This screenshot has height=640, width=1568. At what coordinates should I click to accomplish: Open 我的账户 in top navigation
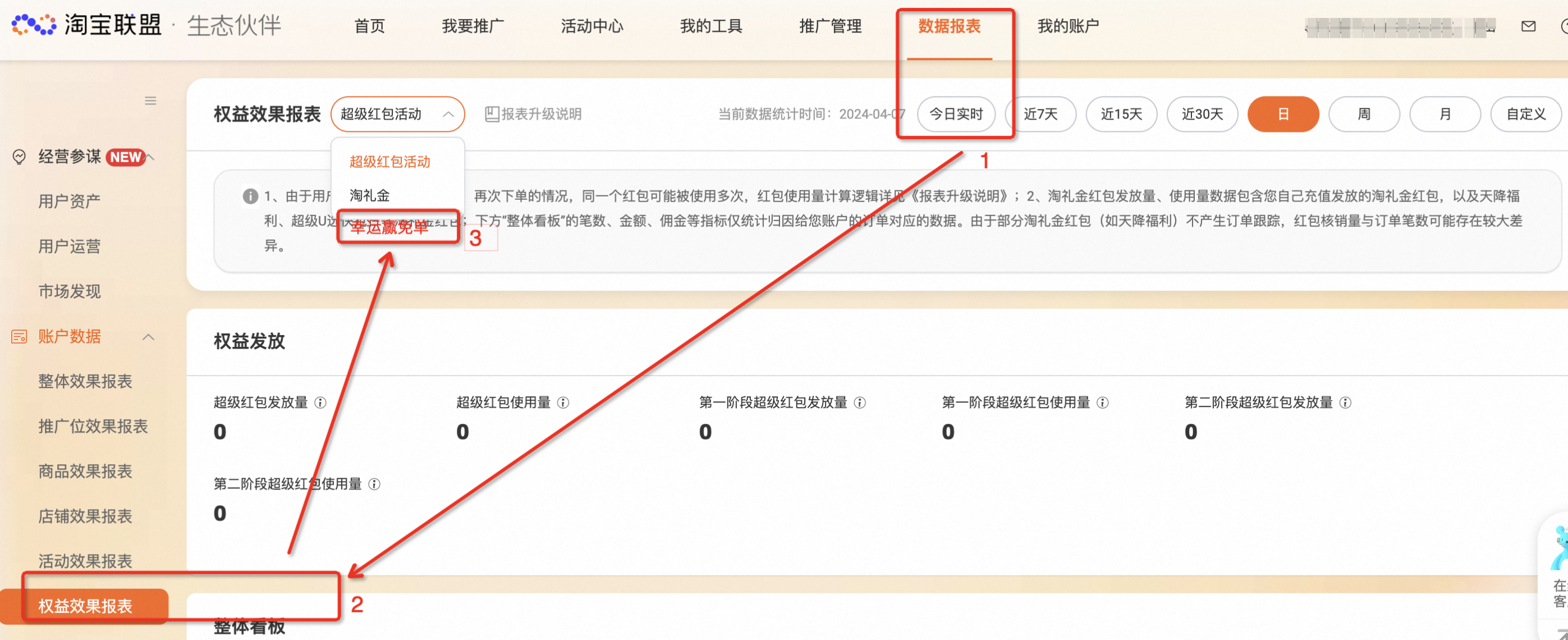pos(1069,26)
